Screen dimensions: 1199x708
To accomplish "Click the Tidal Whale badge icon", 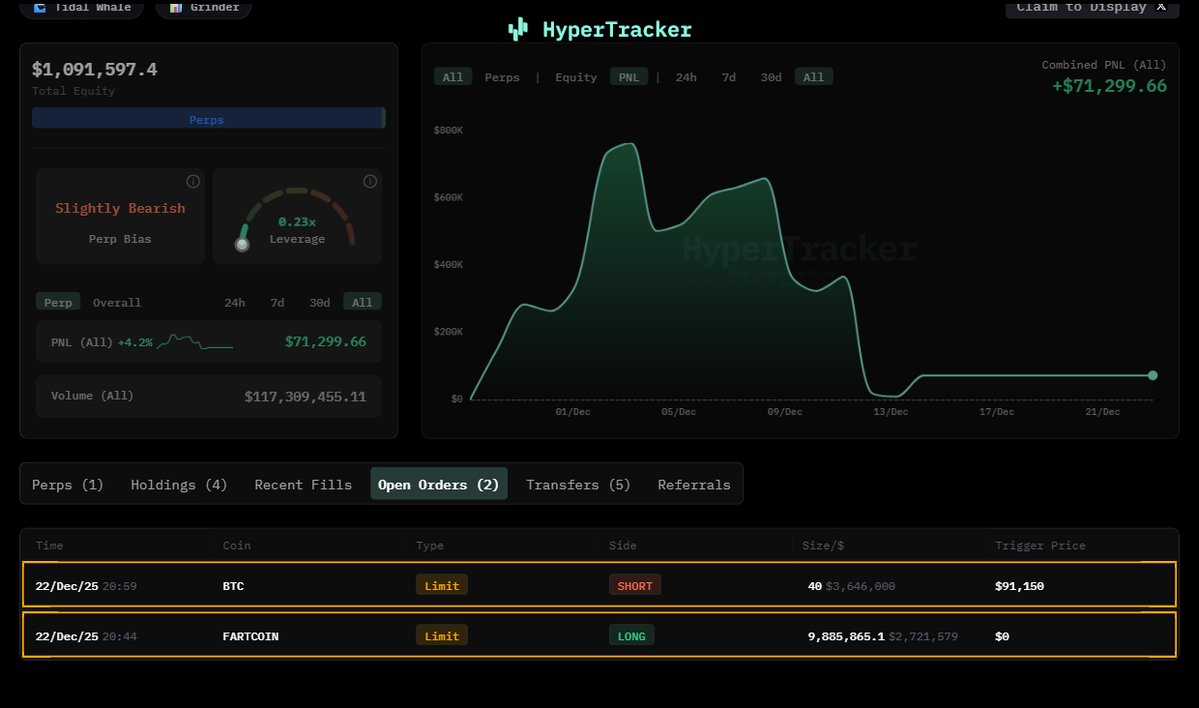I will (40, 7).
